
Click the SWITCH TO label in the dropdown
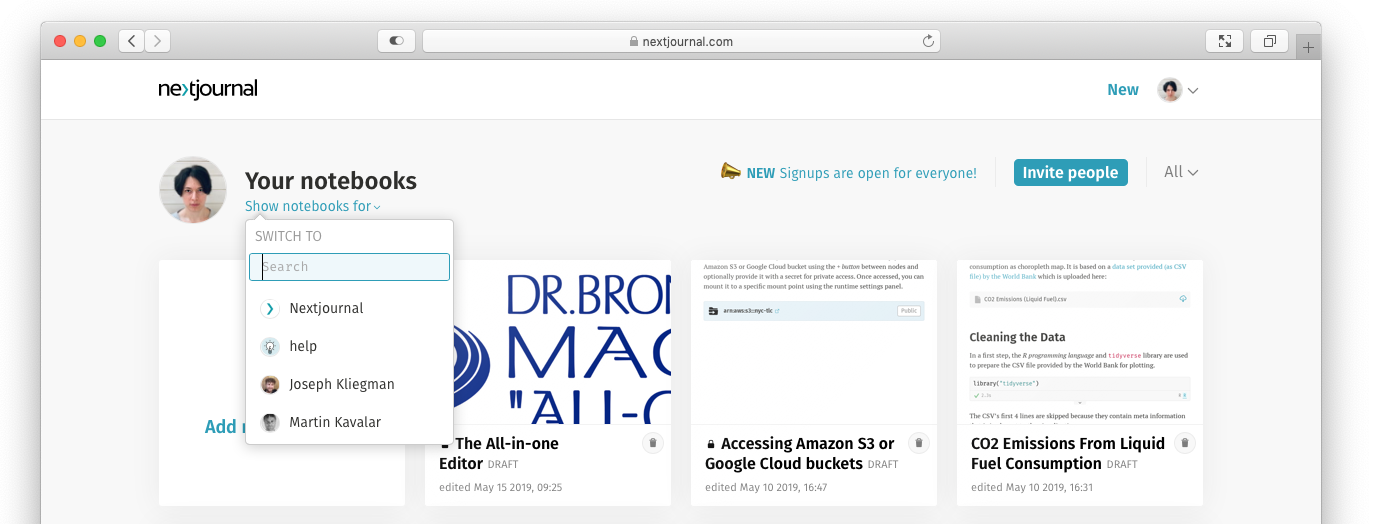click(x=289, y=237)
